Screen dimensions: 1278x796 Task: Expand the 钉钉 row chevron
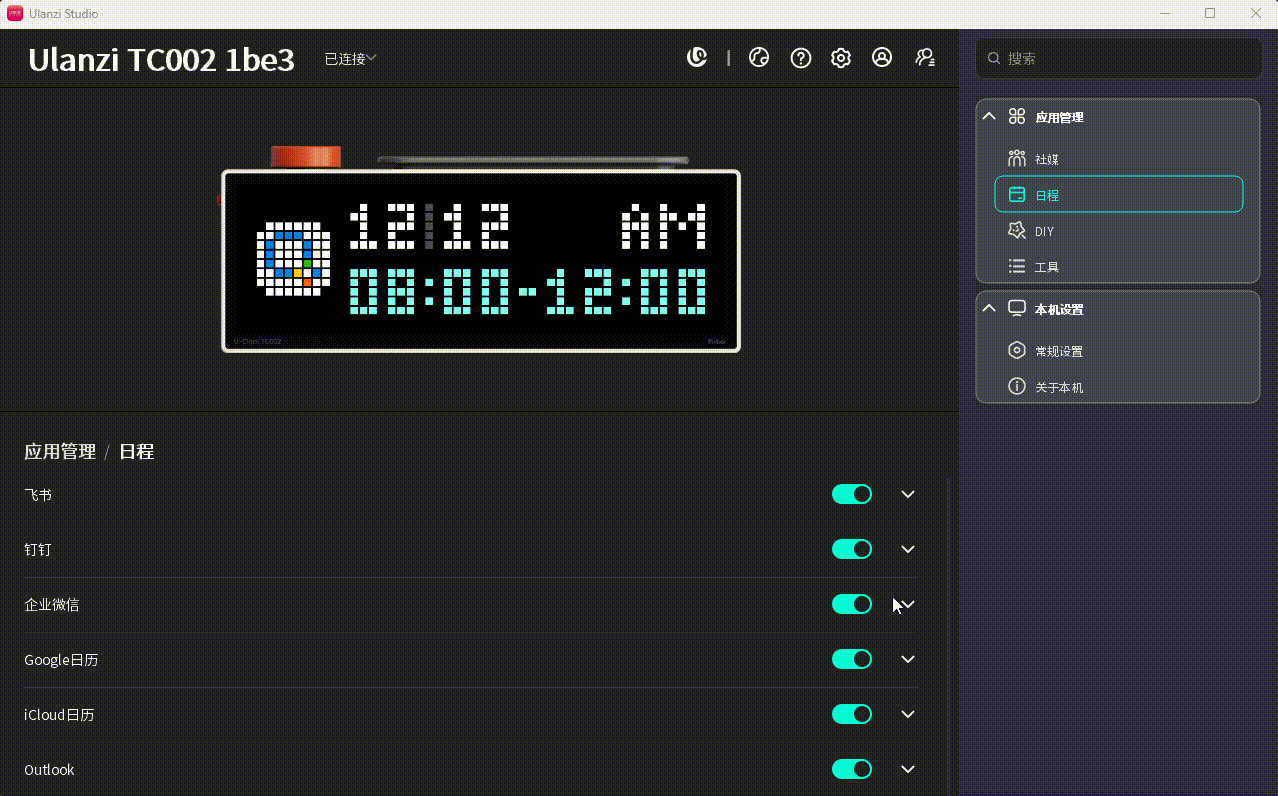click(908, 549)
